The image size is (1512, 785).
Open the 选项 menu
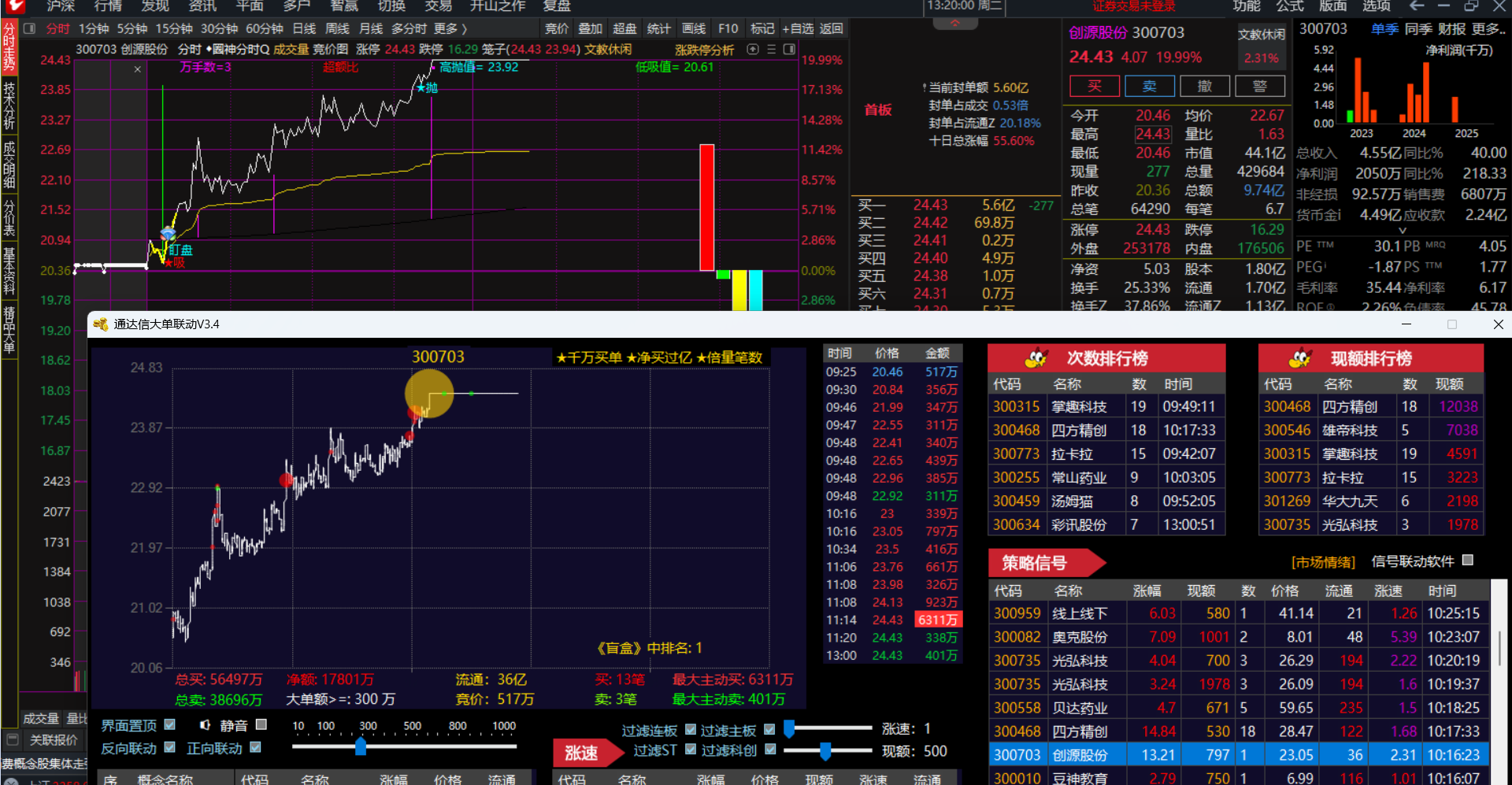click(1377, 6)
